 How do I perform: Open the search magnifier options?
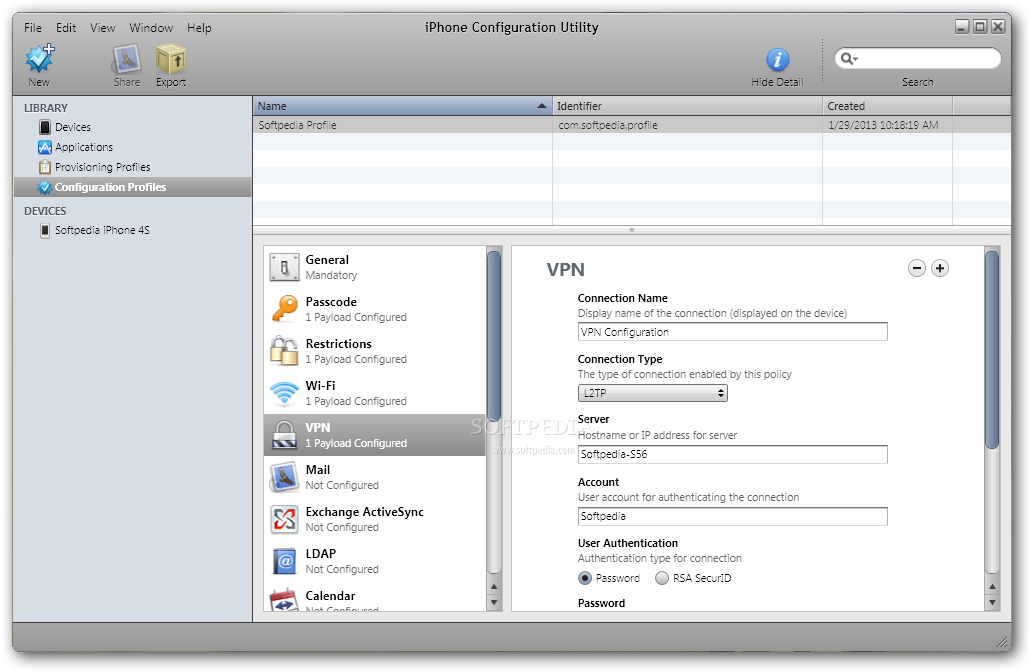point(849,59)
